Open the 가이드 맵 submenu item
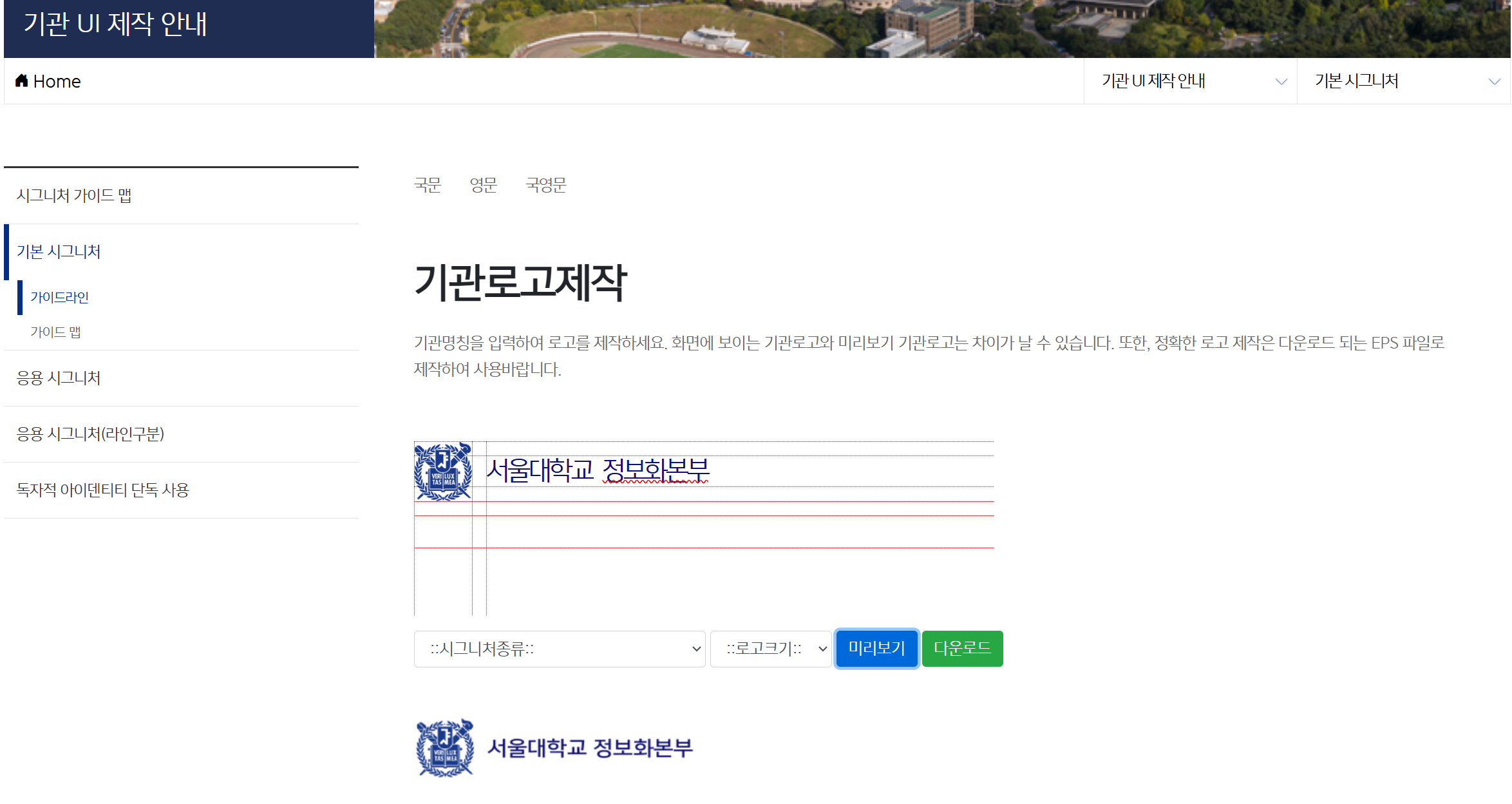Screen dimensions: 1512x804 pyautogui.click(x=55, y=332)
